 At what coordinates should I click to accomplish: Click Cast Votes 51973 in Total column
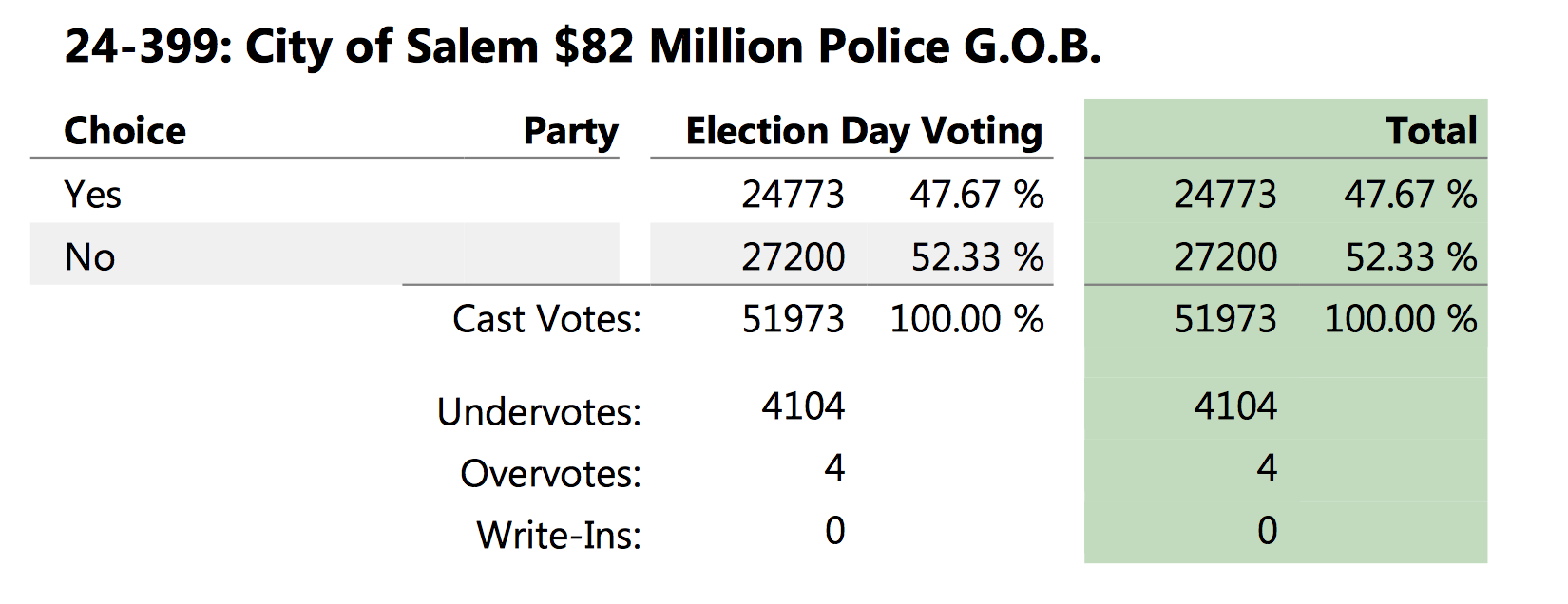click(x=1225, y=319)
